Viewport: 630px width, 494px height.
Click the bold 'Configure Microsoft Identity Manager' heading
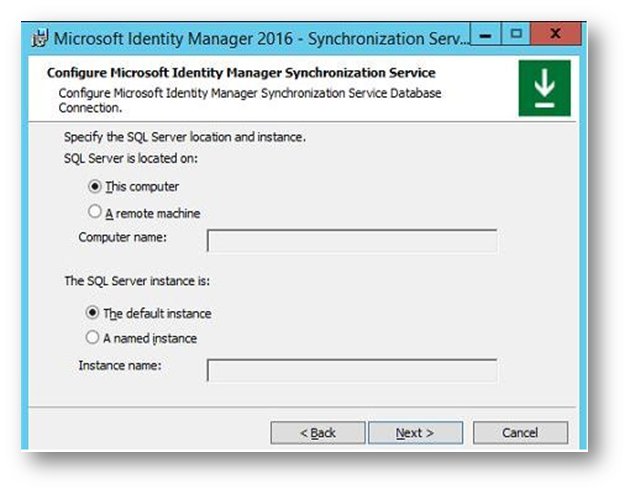241,73
